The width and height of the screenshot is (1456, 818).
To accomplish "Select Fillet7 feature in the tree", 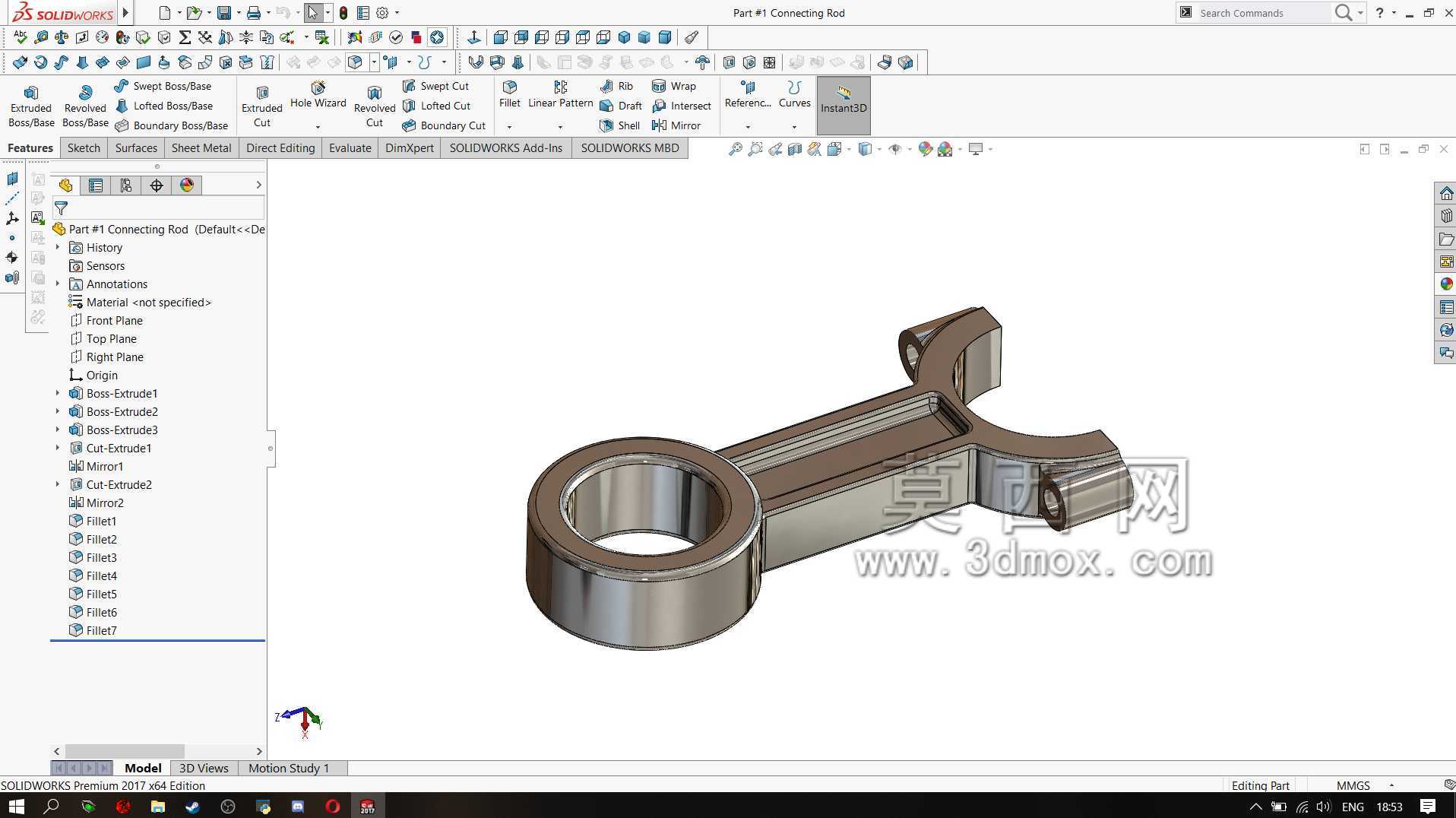I will click(93, 630).
